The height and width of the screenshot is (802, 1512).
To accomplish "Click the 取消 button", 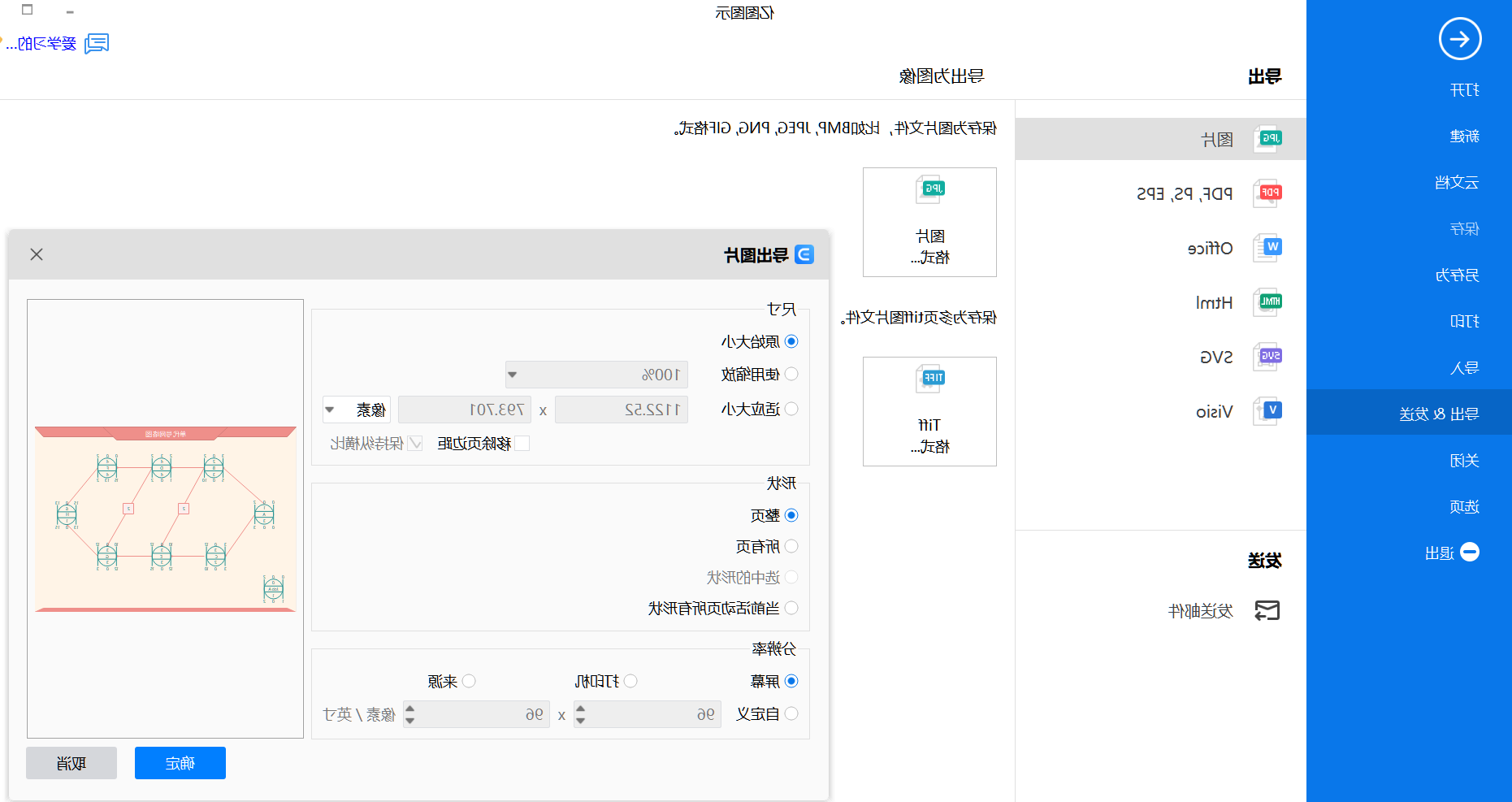I will click(71, 763).
